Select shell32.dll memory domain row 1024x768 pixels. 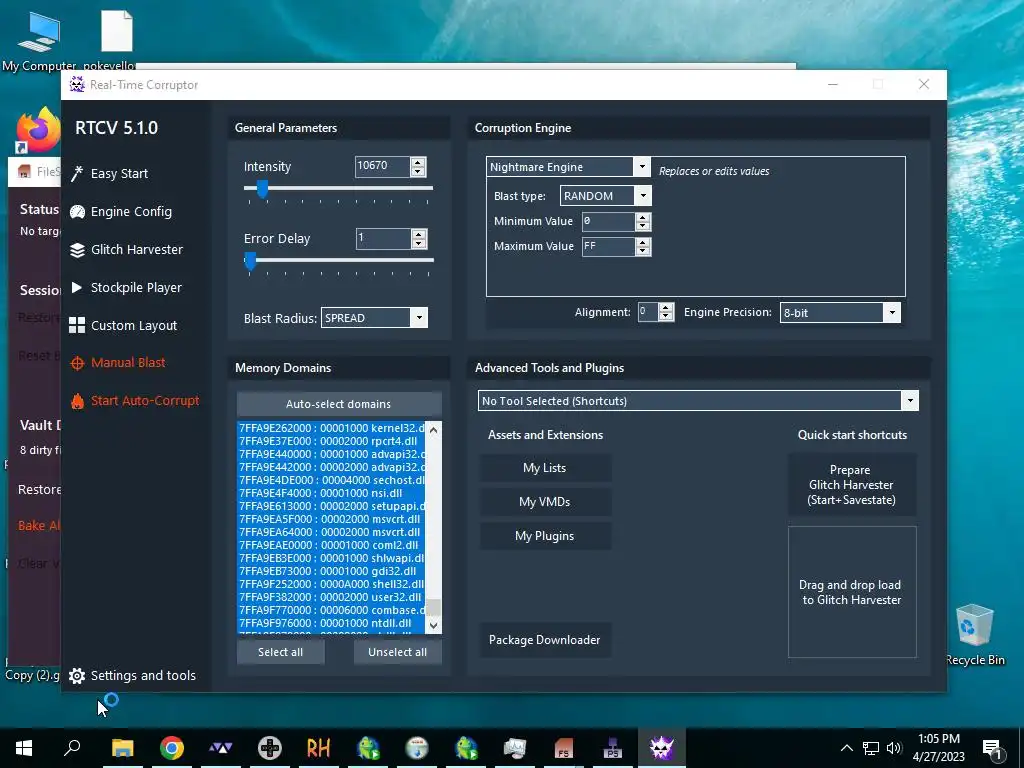[331, 584]
